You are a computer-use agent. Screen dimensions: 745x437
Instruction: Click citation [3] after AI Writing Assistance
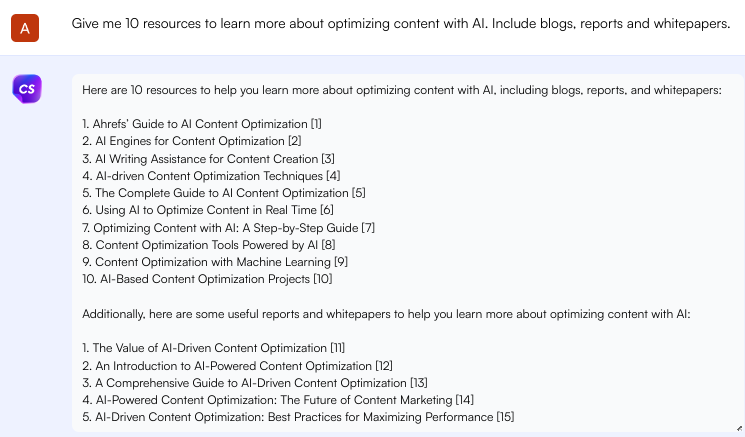328,158
